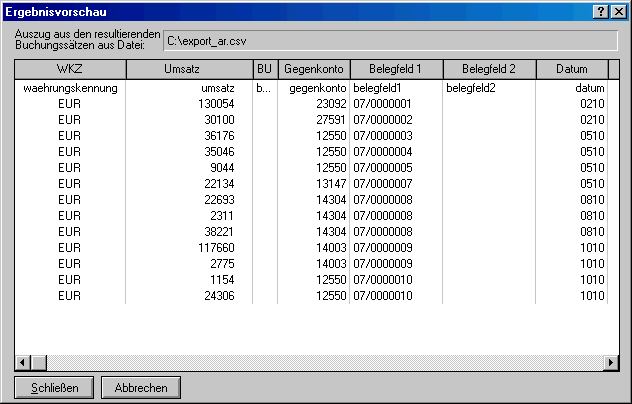The image size is (632, 404).
Task: Select Belegfeld 1 value 07/0000001
Action: pos(383,104)
